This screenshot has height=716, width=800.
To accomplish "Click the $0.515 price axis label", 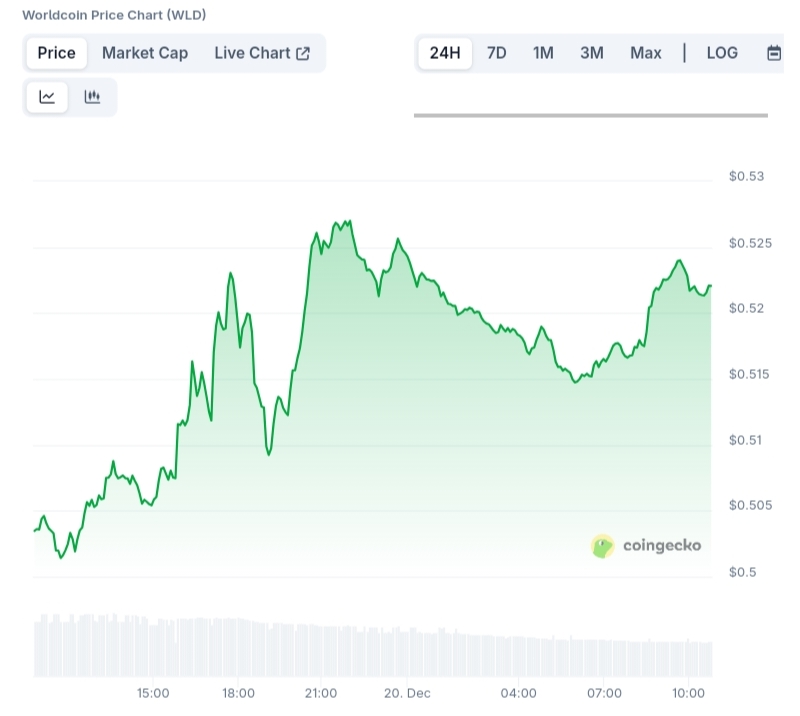I will pos(748,375).
